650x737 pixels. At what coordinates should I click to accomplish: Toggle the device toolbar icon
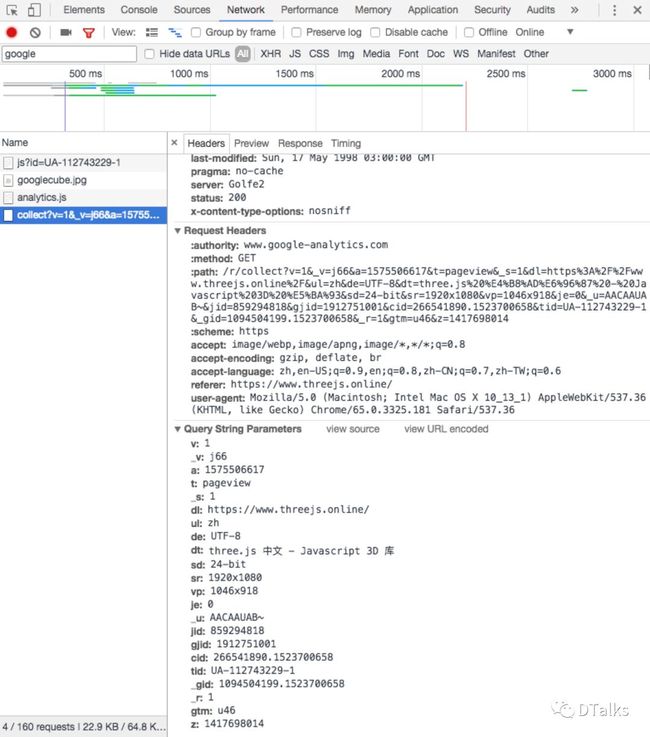[34, 10]
